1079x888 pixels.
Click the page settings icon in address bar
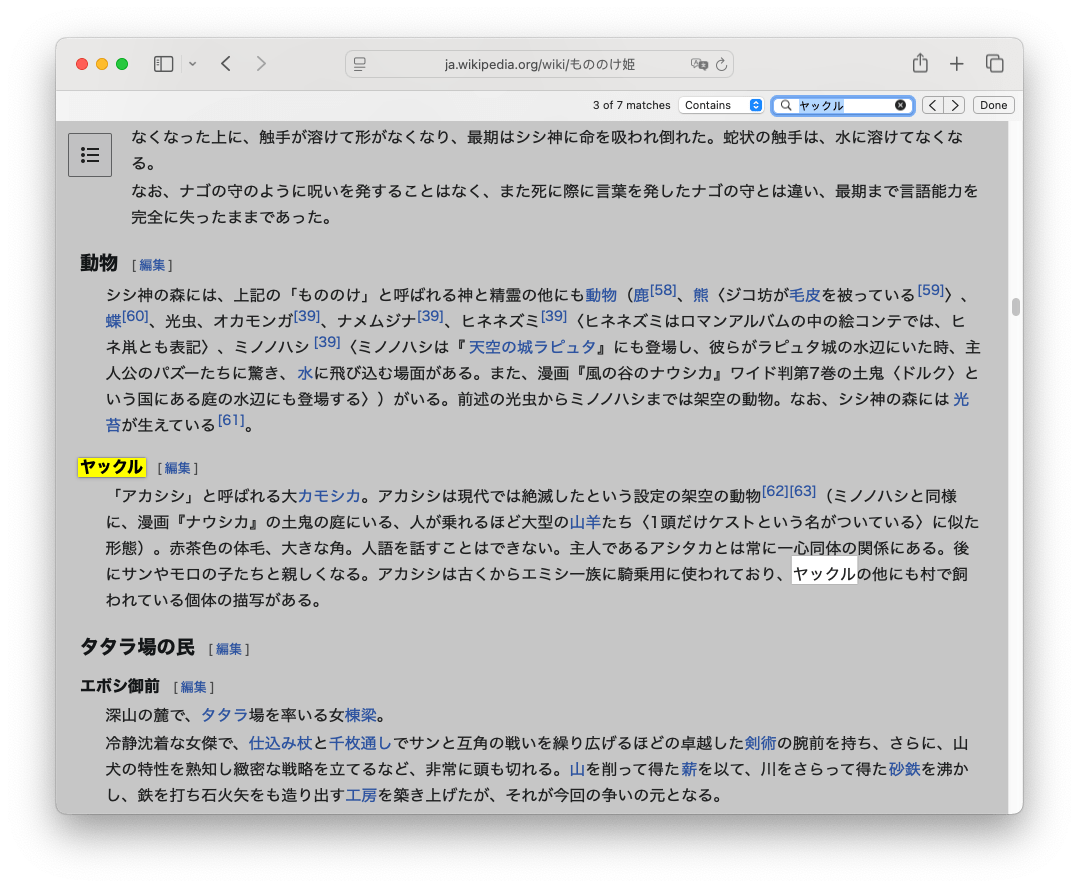point(360,64)
